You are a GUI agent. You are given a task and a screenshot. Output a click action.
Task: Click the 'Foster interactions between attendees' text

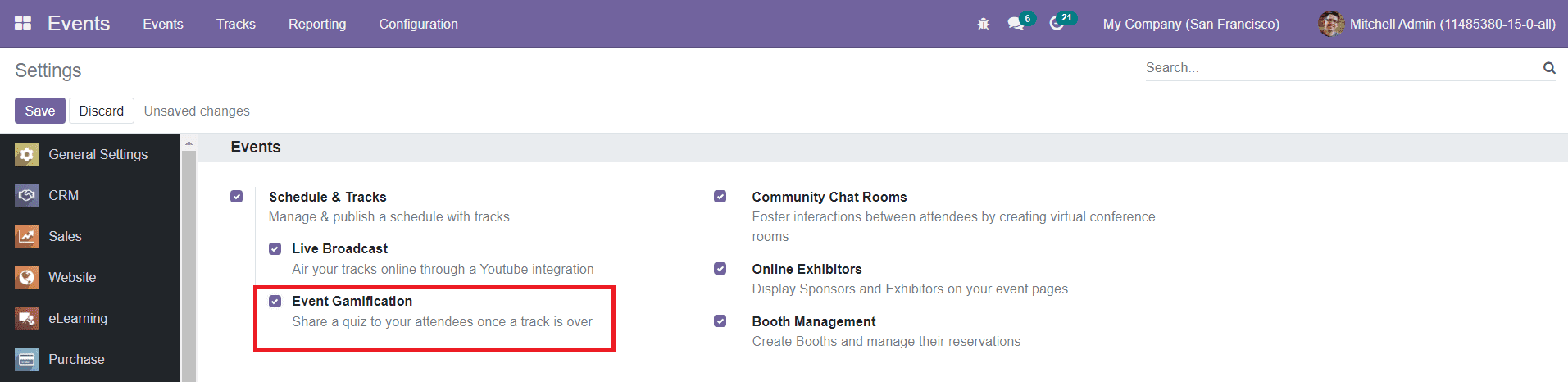(x=954, y=226)
